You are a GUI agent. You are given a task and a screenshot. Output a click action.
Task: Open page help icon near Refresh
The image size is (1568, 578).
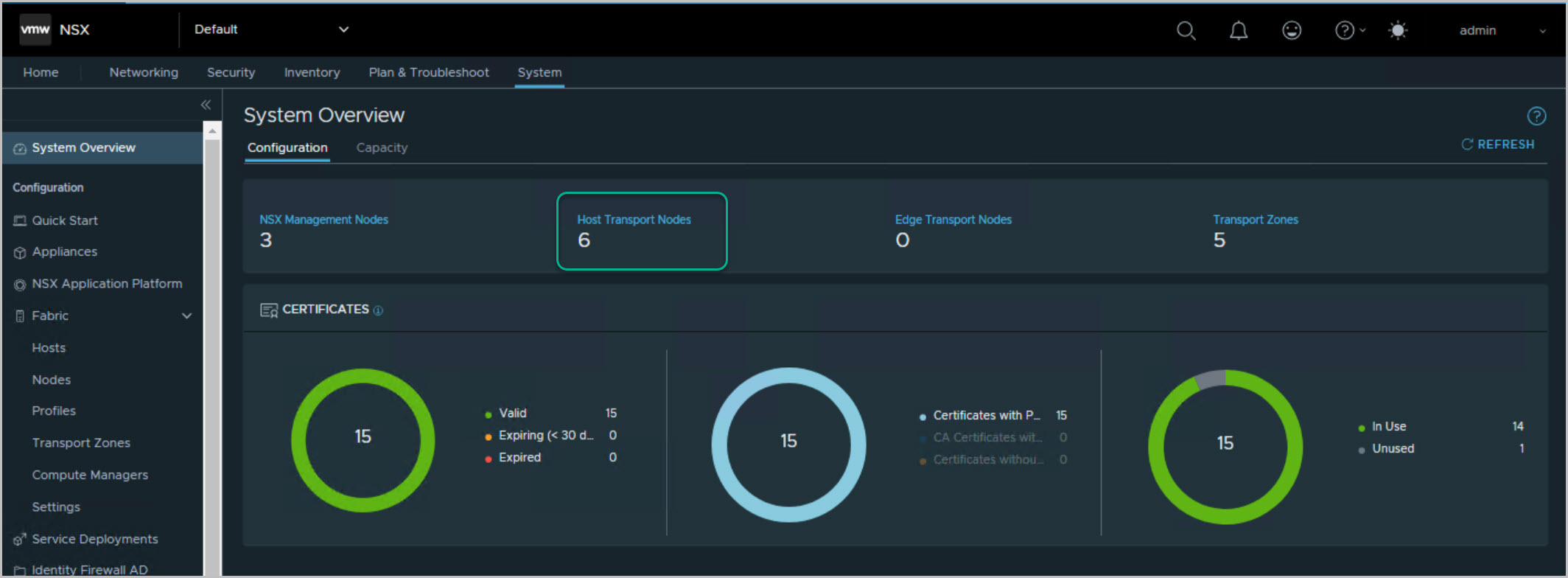[1536, 116]
